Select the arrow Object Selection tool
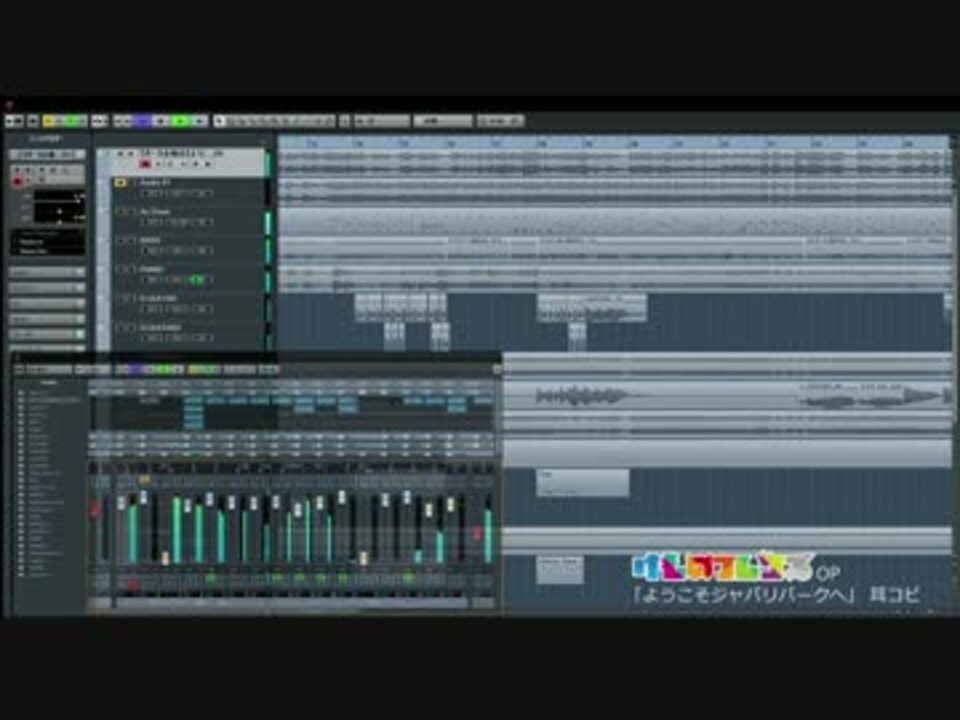This screenshot has height=720, width=960. pyautogui.click(x=219, y=121)
